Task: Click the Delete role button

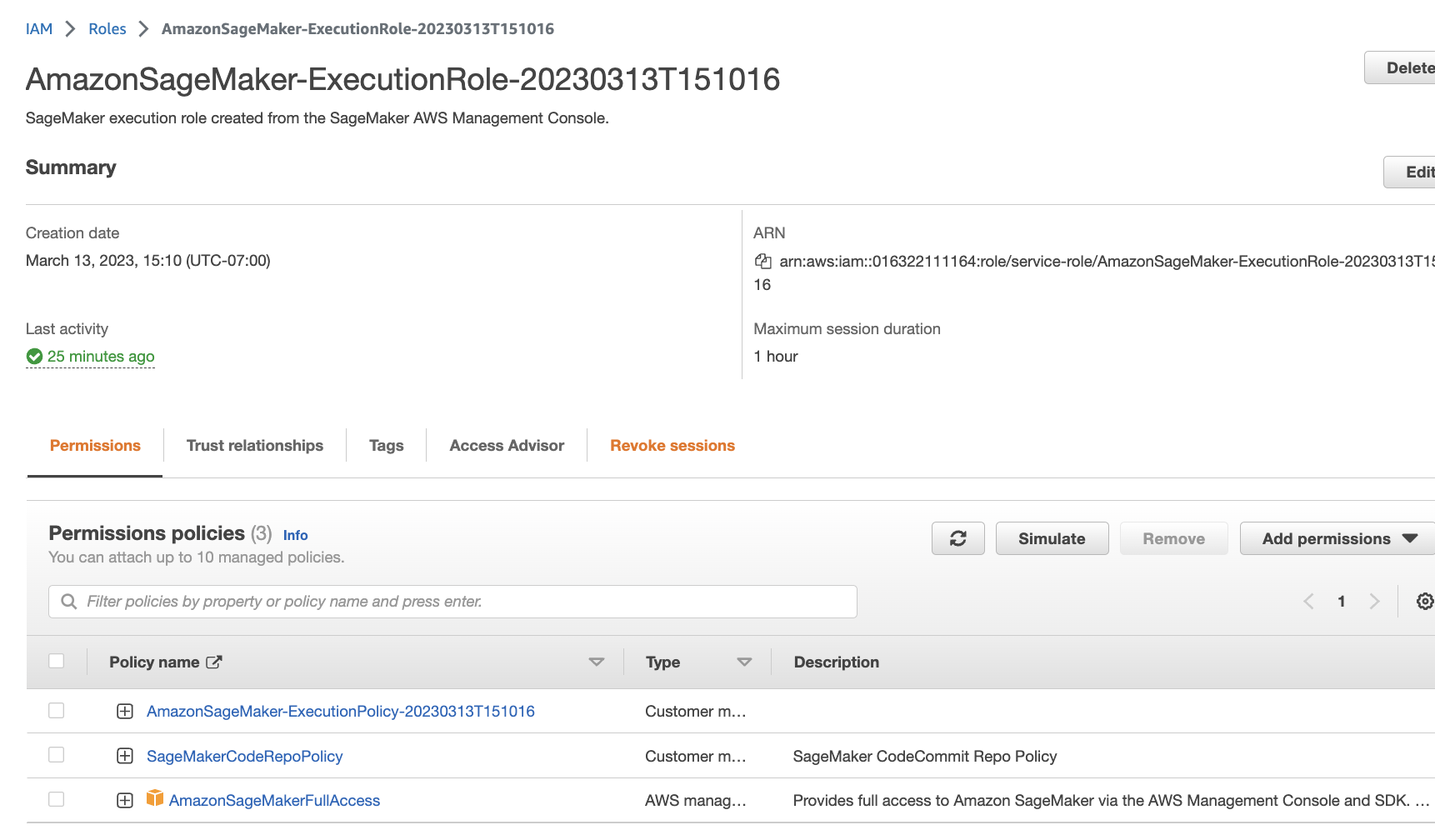Action: (x=1400, y=67)
